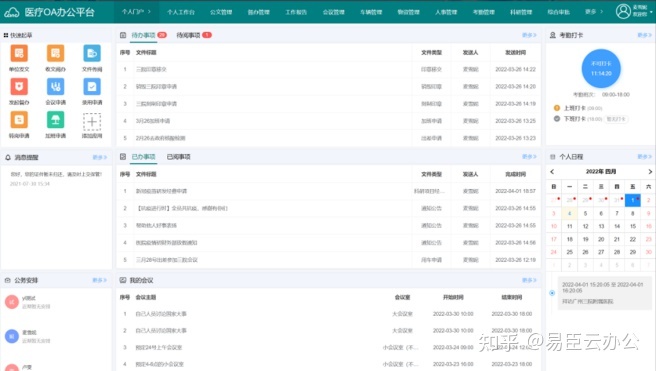This screenshot has width=656, height=371.
Task: Open 考勤管理 in the top navigation
Action: click(x=484, y=12)
